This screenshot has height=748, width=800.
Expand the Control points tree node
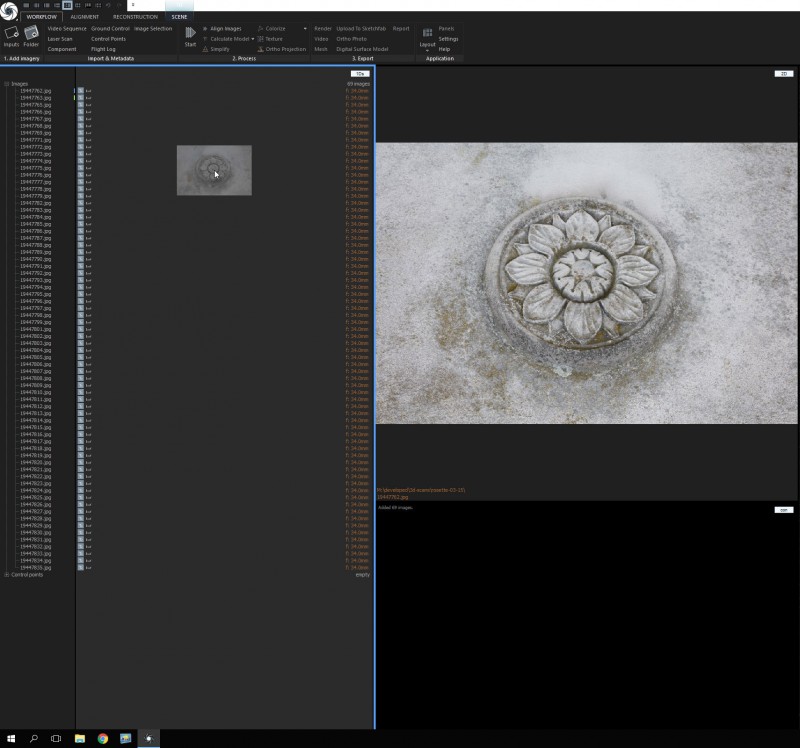click(x=7, y=575)
